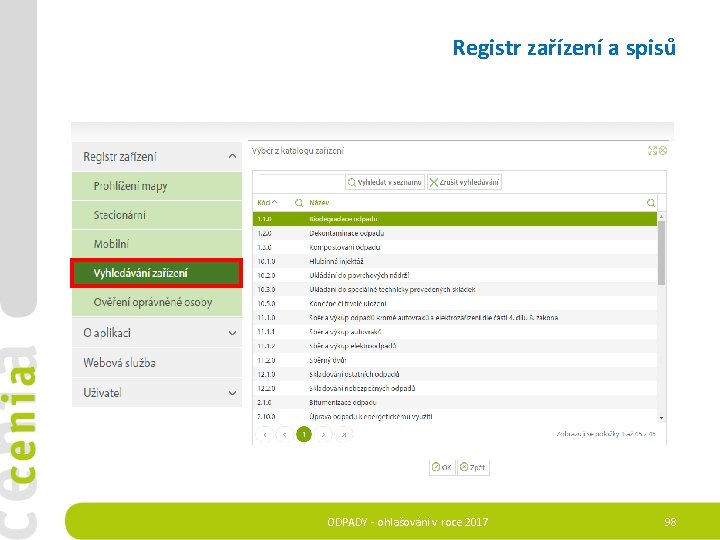The image size is (720, 540).
Task: Expand the O aplikaci menu section
Action: [x=157, y=332]
